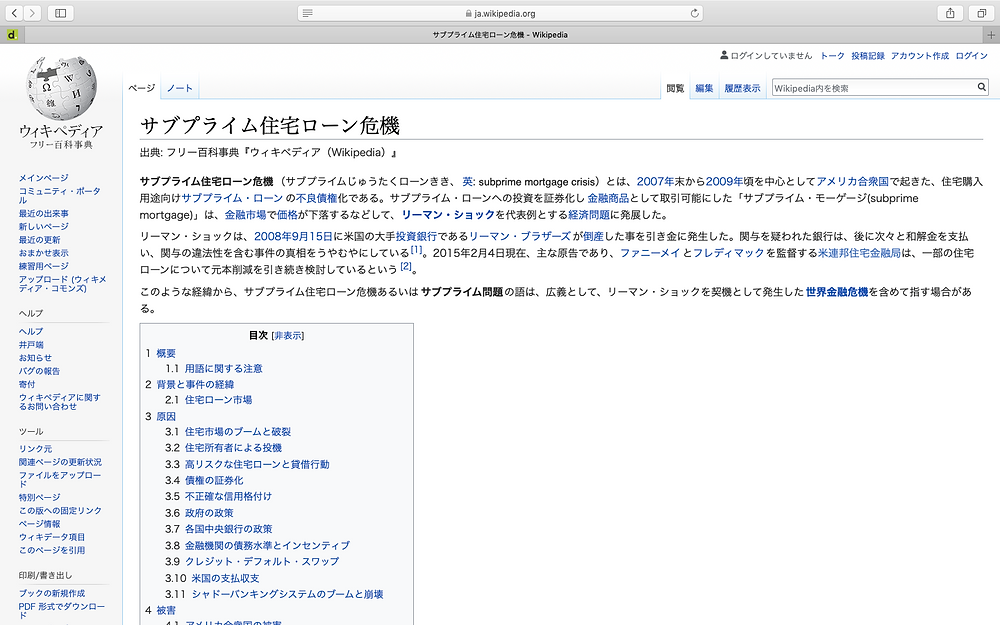Jump to 2.1 住宅ローン市場

tap(209, 400)
